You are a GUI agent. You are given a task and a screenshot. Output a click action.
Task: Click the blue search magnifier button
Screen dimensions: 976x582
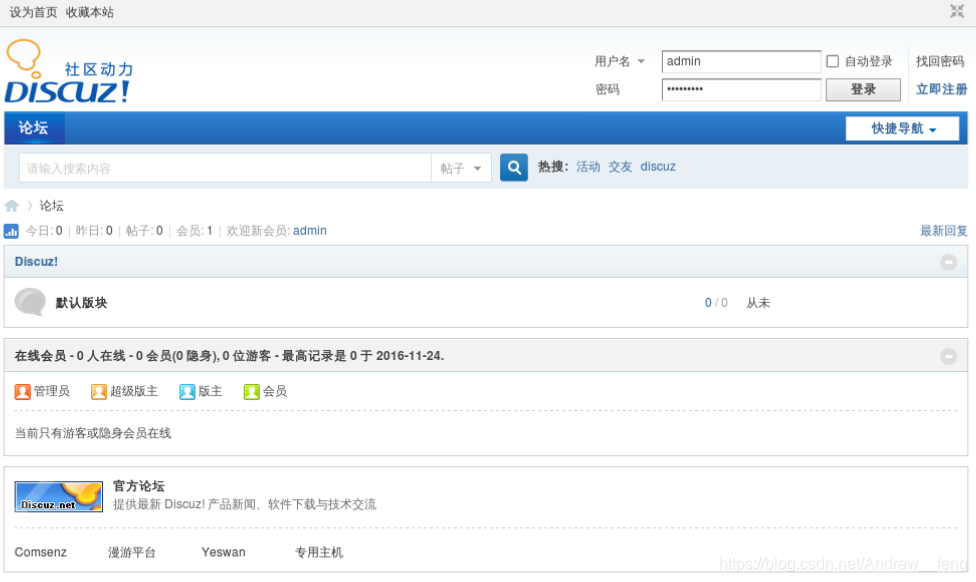click(x=514, y=167)
